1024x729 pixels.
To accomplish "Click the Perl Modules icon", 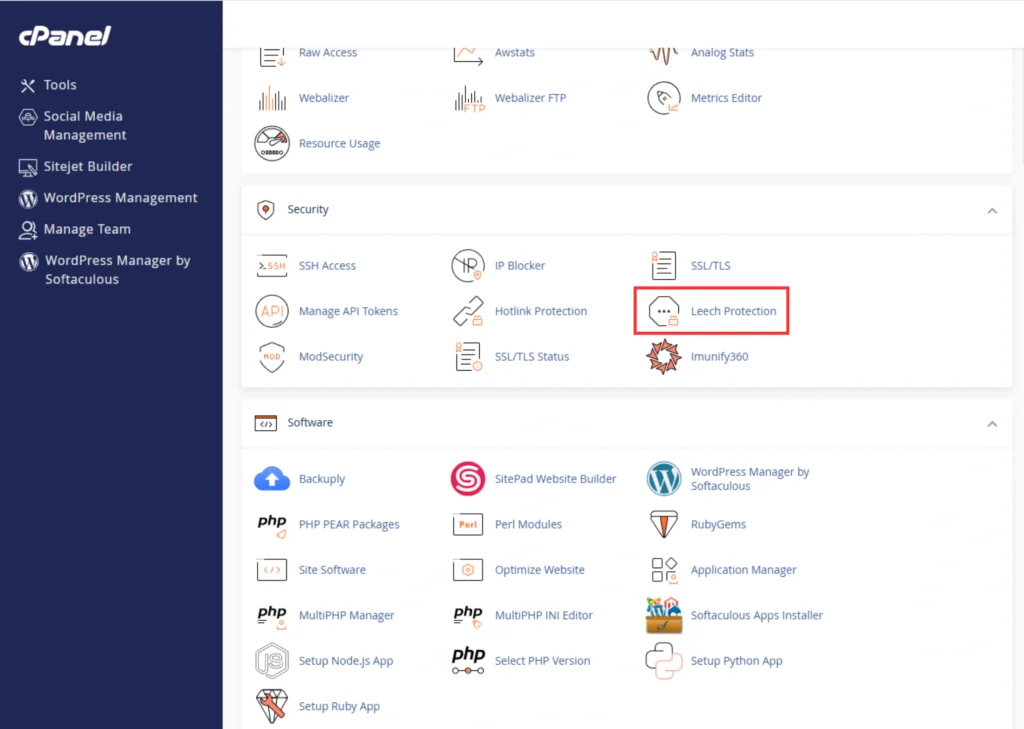I will tap(468, 525).
